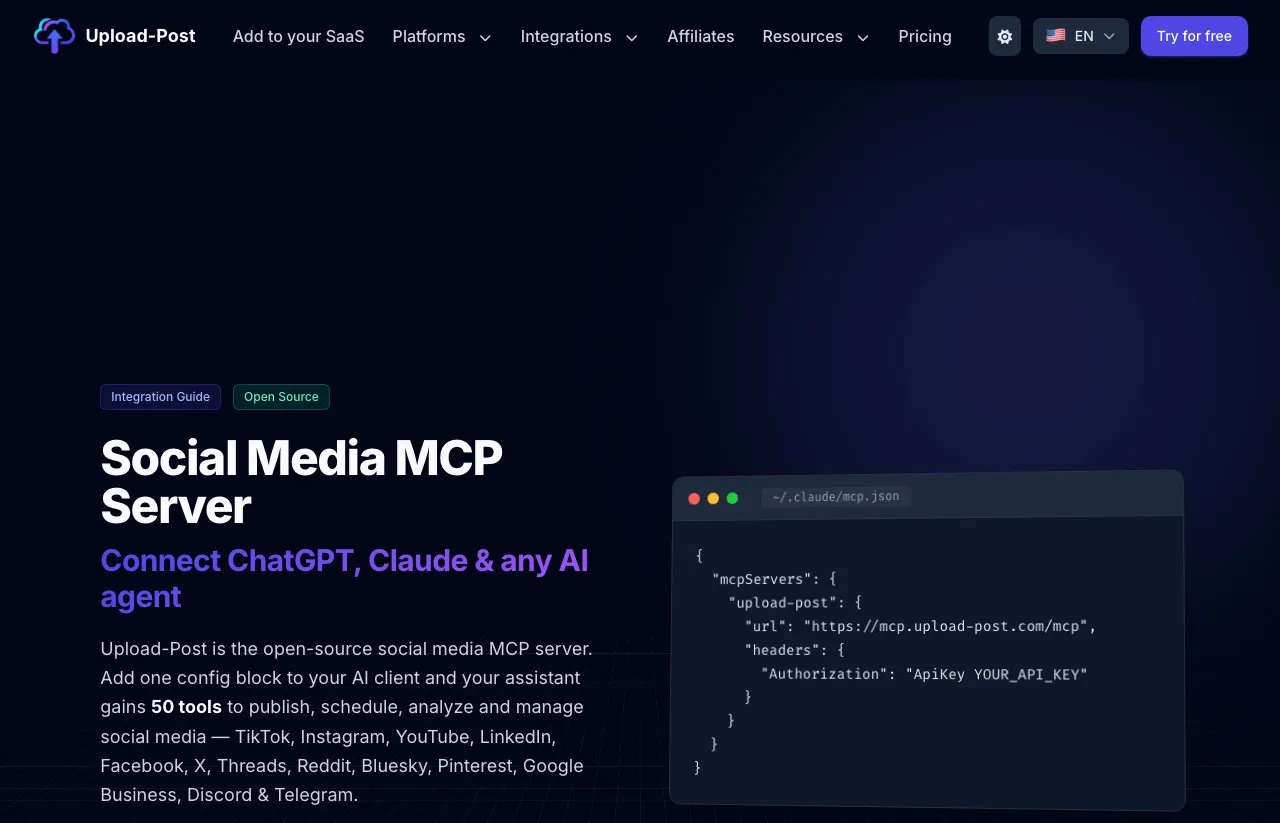The image size is (1280, 823).
Task: Open the EN language selector
Action: [x=1081, y=36]
